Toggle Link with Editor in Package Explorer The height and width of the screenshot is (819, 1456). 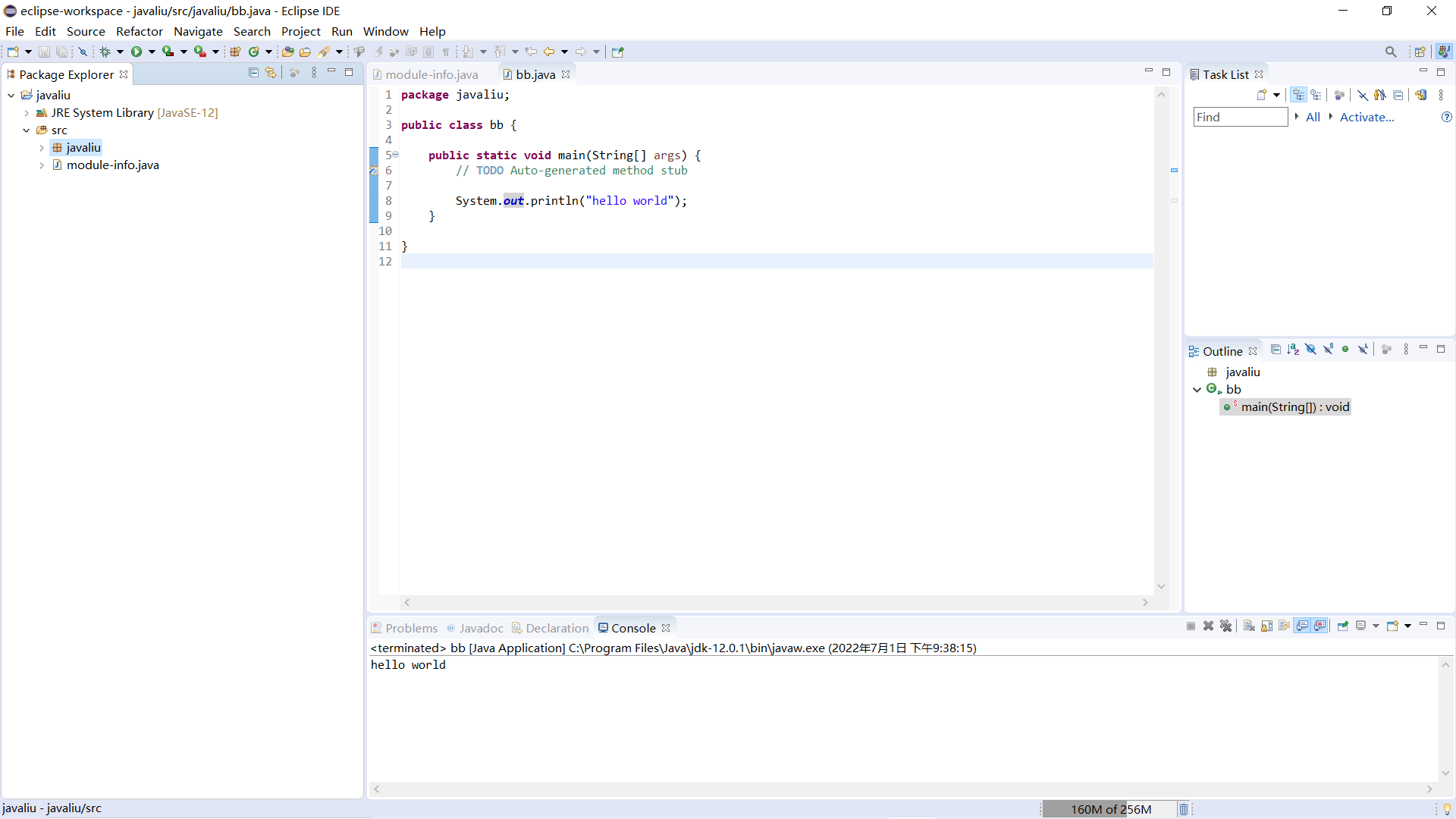pyautogui.click(x=271, y=73)
